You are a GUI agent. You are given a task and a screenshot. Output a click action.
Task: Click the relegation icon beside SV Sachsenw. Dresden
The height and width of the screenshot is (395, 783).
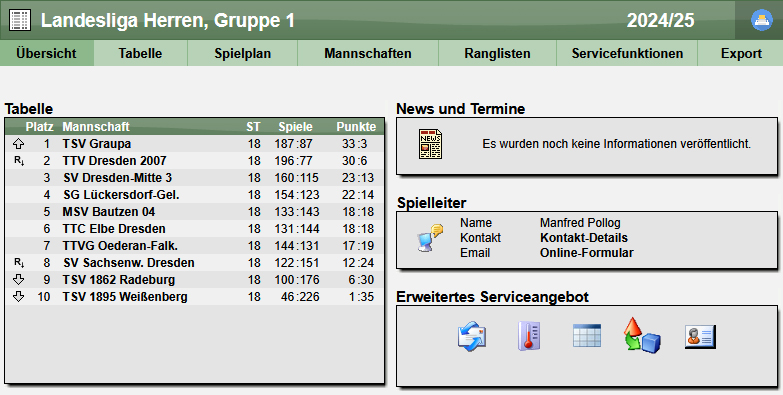19,263
